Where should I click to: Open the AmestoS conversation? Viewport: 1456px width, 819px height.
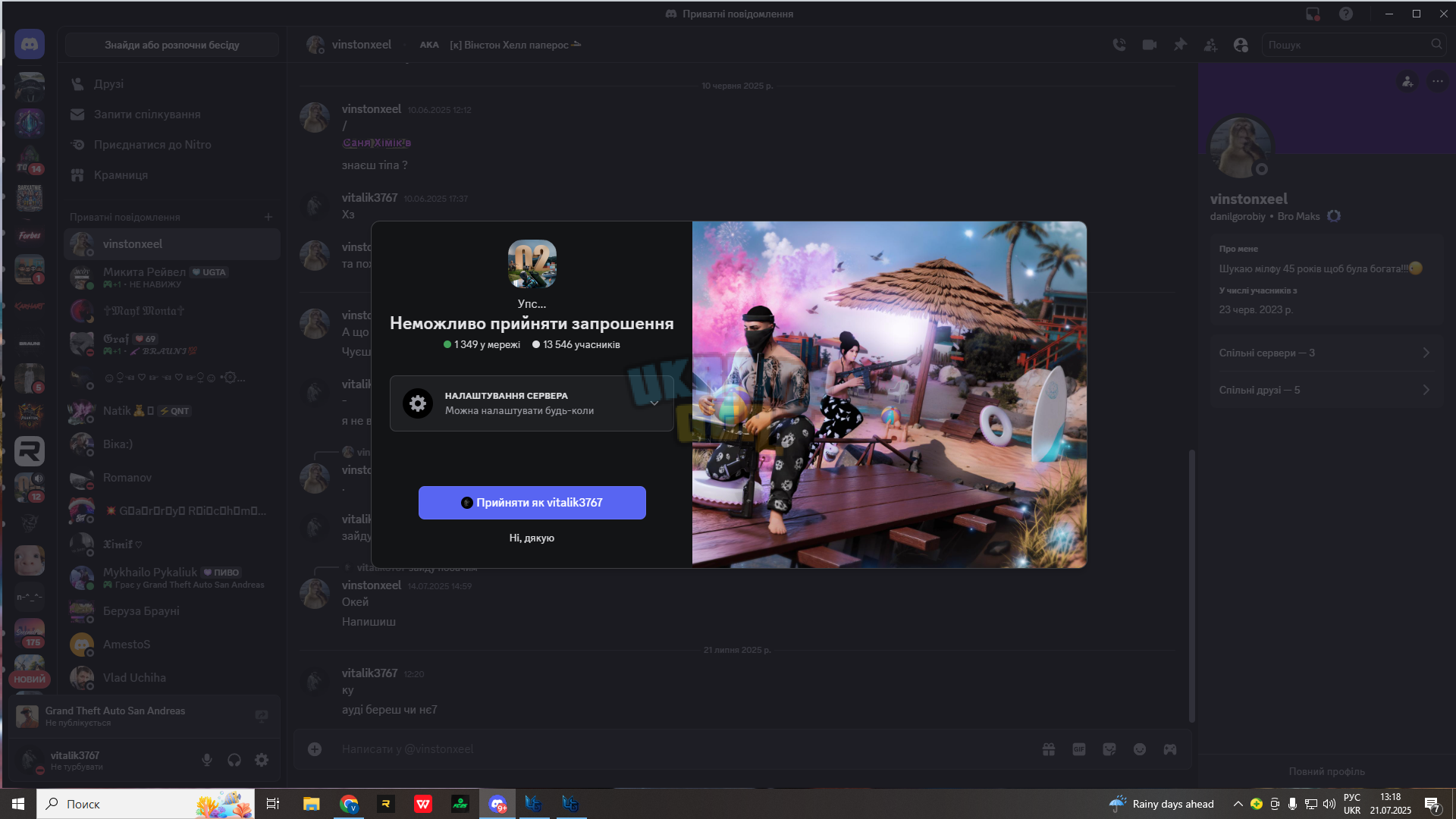coord(172,645)
